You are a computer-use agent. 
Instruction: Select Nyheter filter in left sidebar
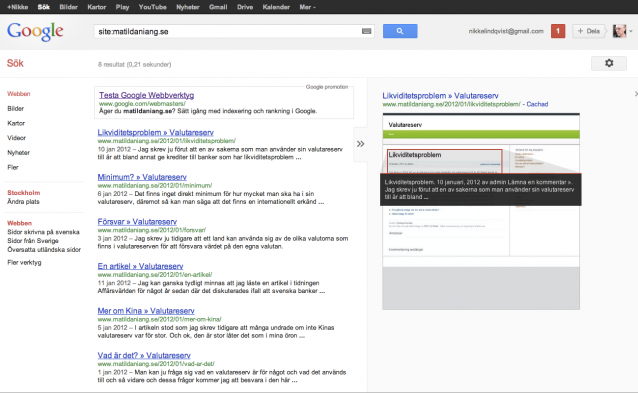(18, 153)
